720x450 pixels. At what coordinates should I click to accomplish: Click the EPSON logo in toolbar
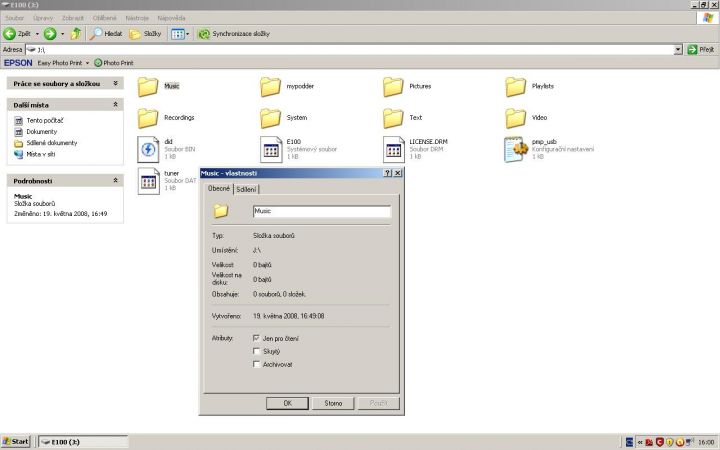pyautogui.click(x=18, y=63)
